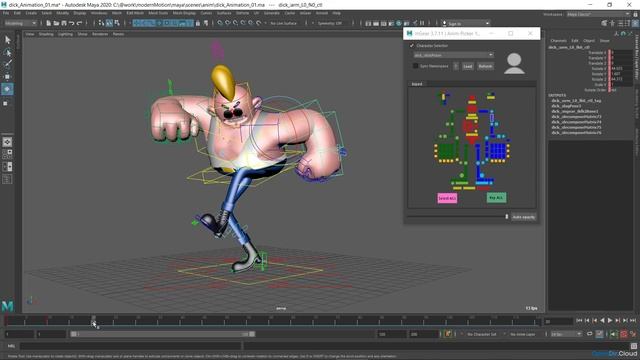Open the No Character Set dropdown

482,334
